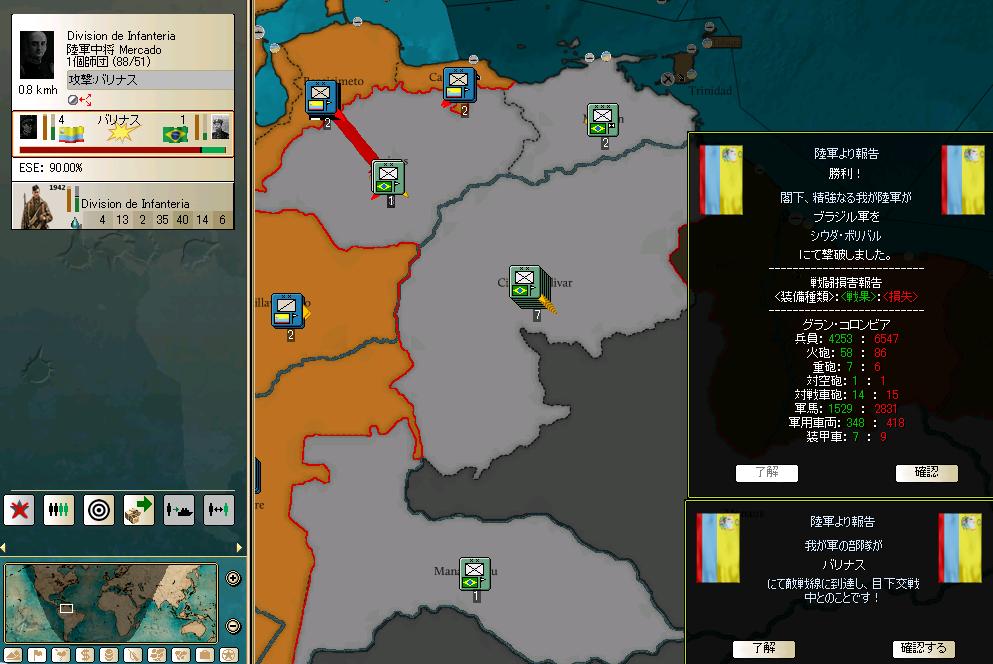
Task: Switch to weather map mode icon
Action: [x=61, y=655]
